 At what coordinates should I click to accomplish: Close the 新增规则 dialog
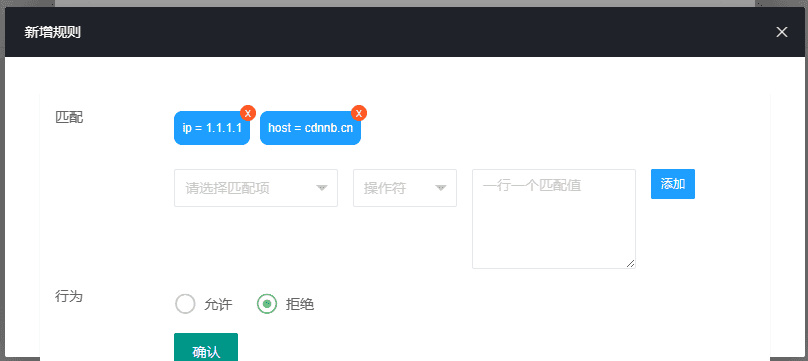tap(782, 32)
